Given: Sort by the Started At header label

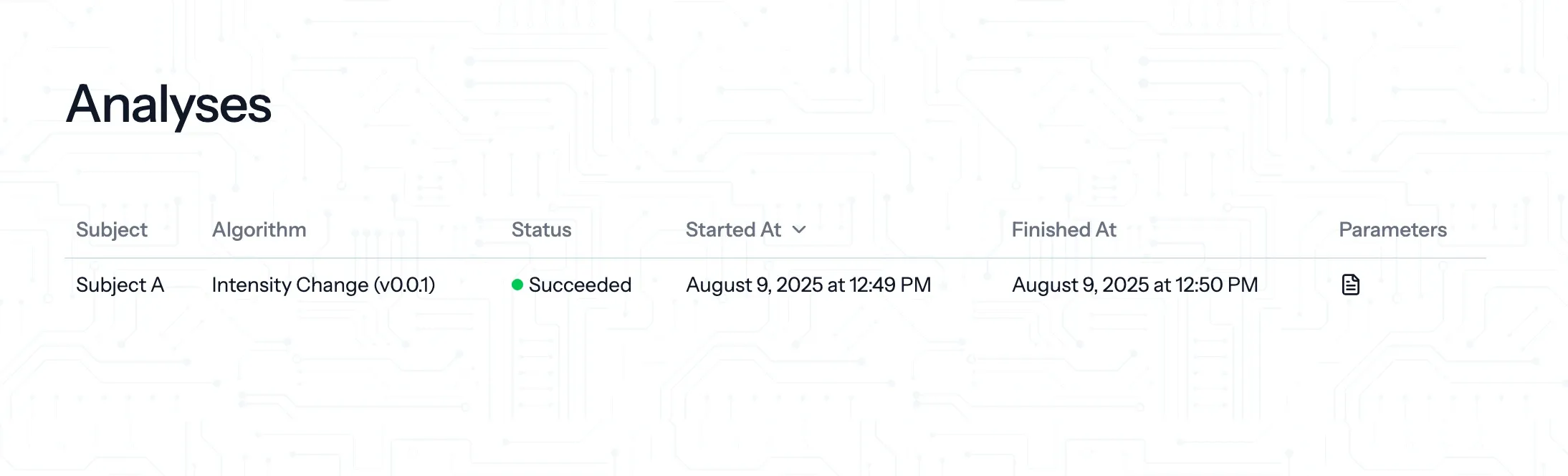Looking at the screenshot, I should coord(732,229).
